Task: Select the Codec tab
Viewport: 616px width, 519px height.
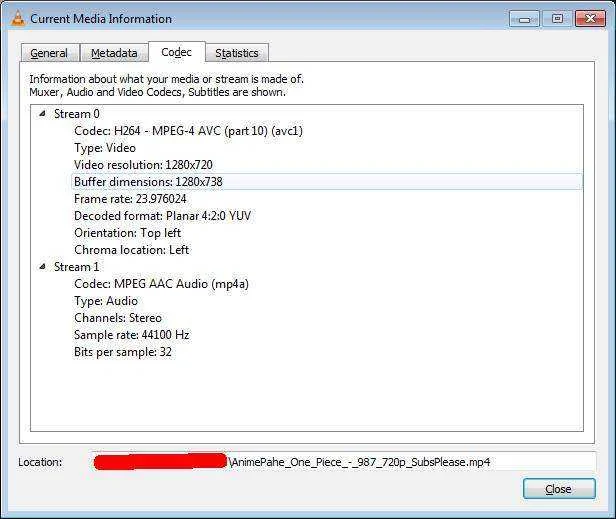Action: click(177, 52)
